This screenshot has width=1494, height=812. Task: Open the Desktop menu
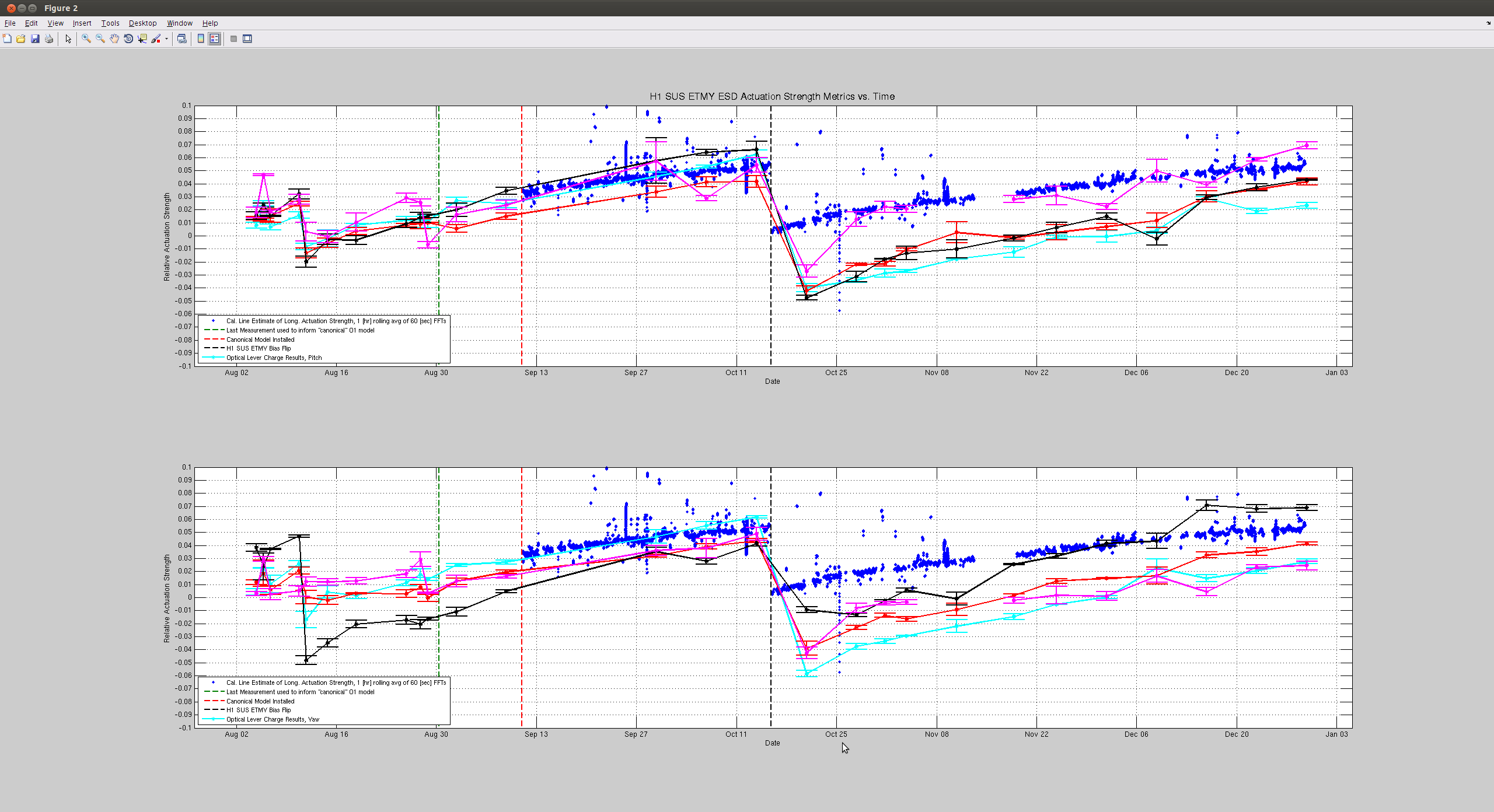pos(142,23)
